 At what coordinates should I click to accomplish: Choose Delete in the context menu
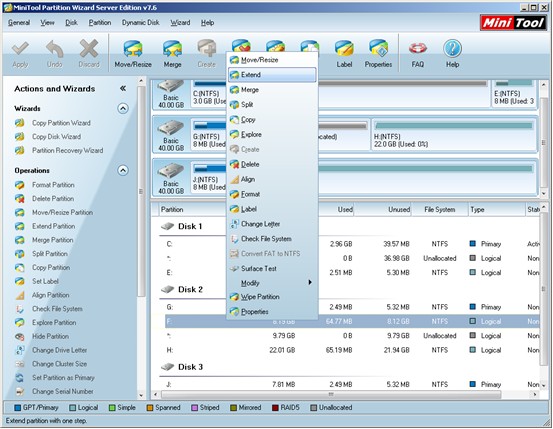pyautogui.click(x=272, y=164)
